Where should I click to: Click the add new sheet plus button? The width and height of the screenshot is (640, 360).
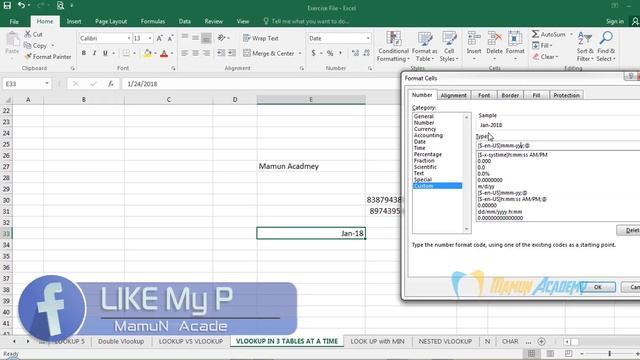click(x=541, y=341)
